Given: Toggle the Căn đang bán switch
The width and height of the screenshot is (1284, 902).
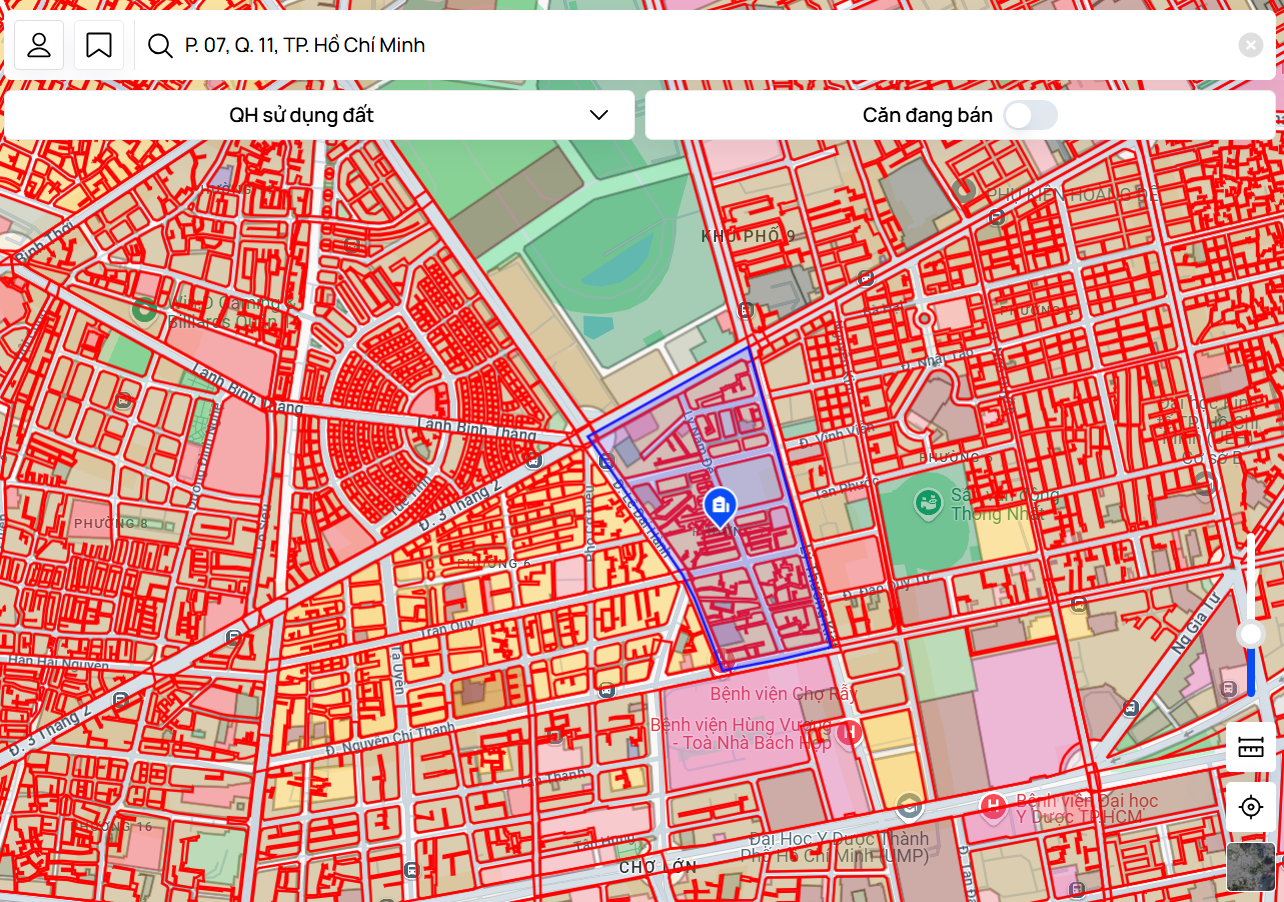Looking at the screenshot, I should pos(1030,115).
